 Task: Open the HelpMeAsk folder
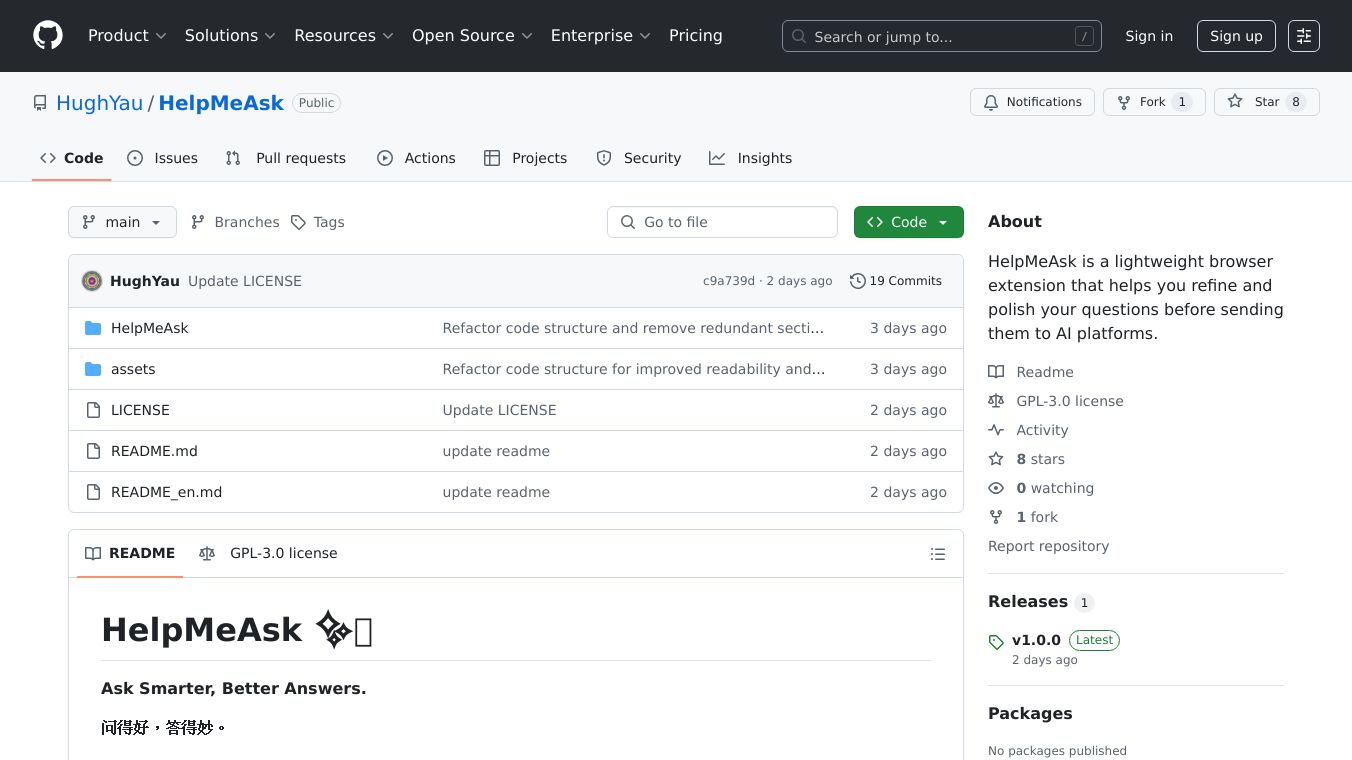coord(149,328)
